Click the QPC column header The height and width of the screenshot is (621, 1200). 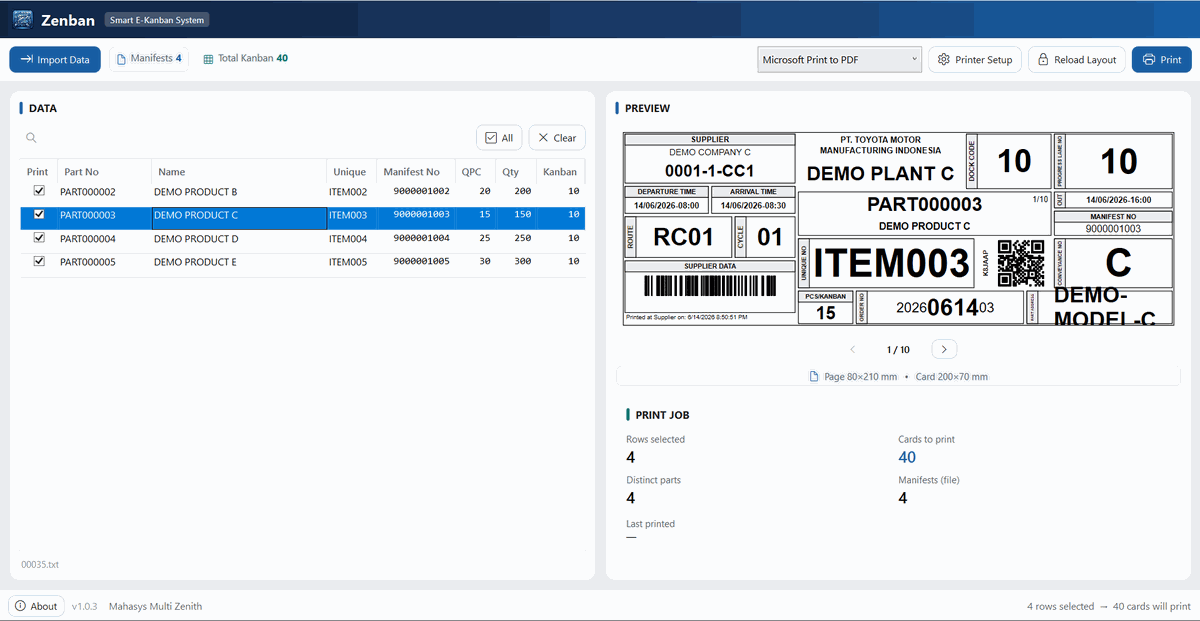click(x=475, y=172)
